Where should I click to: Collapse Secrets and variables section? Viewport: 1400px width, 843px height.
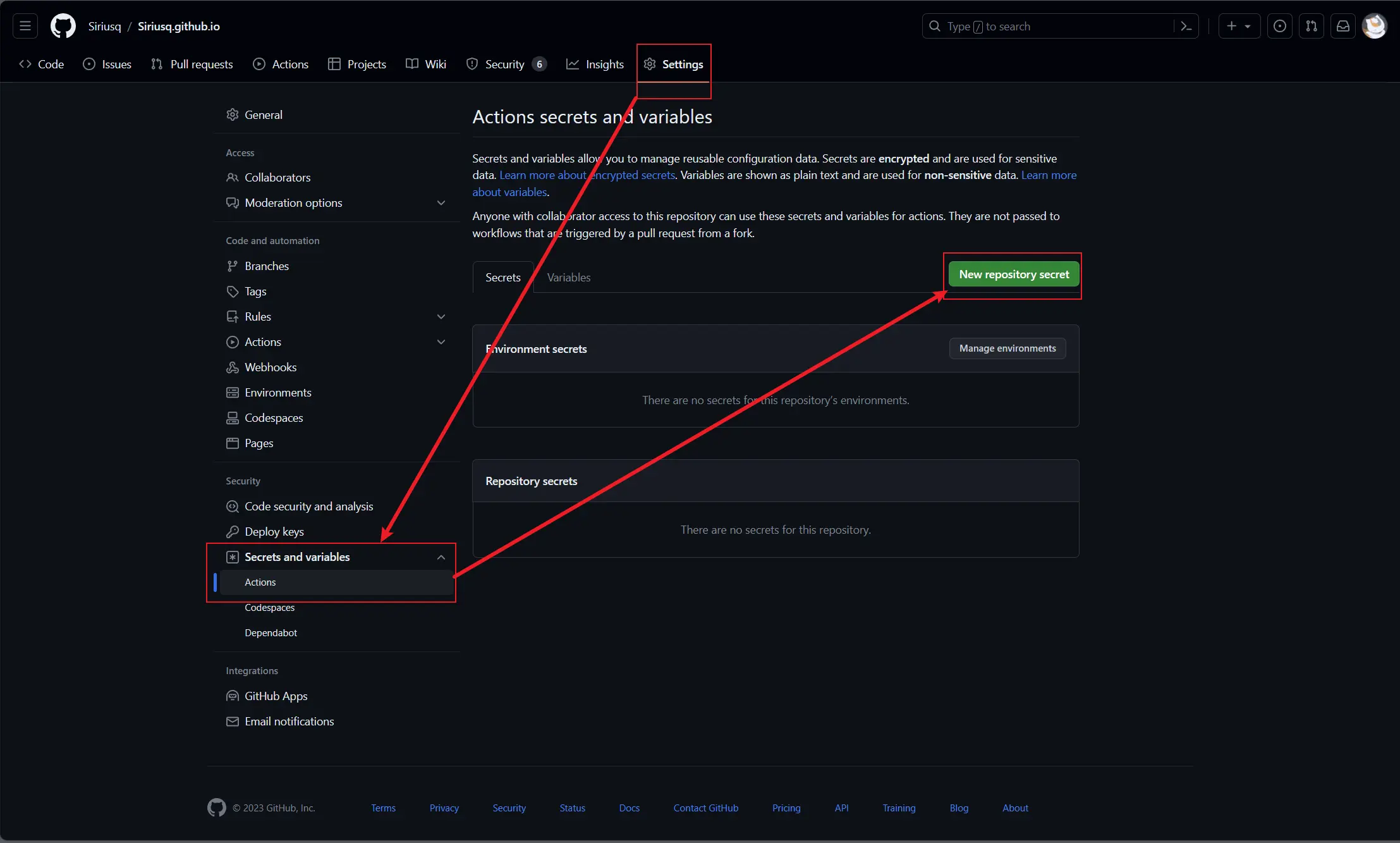(x=441, y=557)
